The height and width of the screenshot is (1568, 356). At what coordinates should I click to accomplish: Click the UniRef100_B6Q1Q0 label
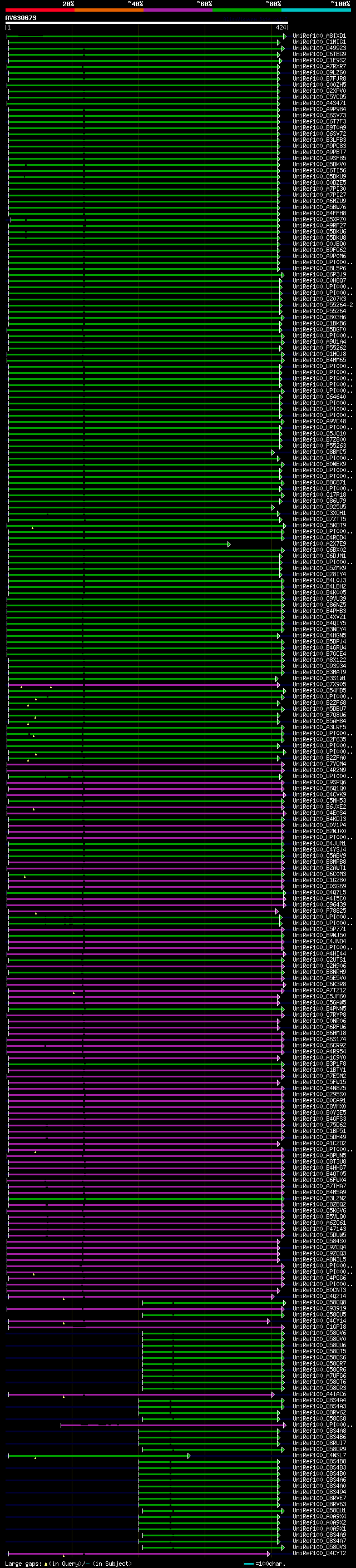319,788
